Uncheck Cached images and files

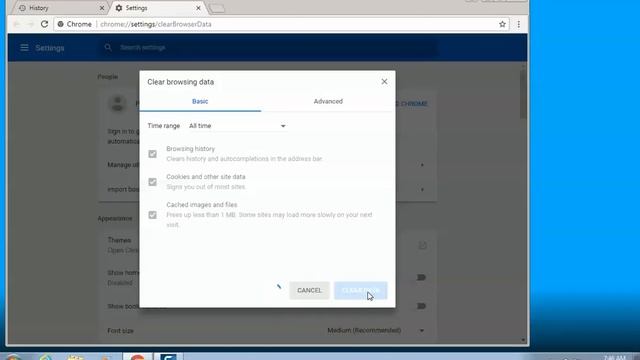point(152,215)
